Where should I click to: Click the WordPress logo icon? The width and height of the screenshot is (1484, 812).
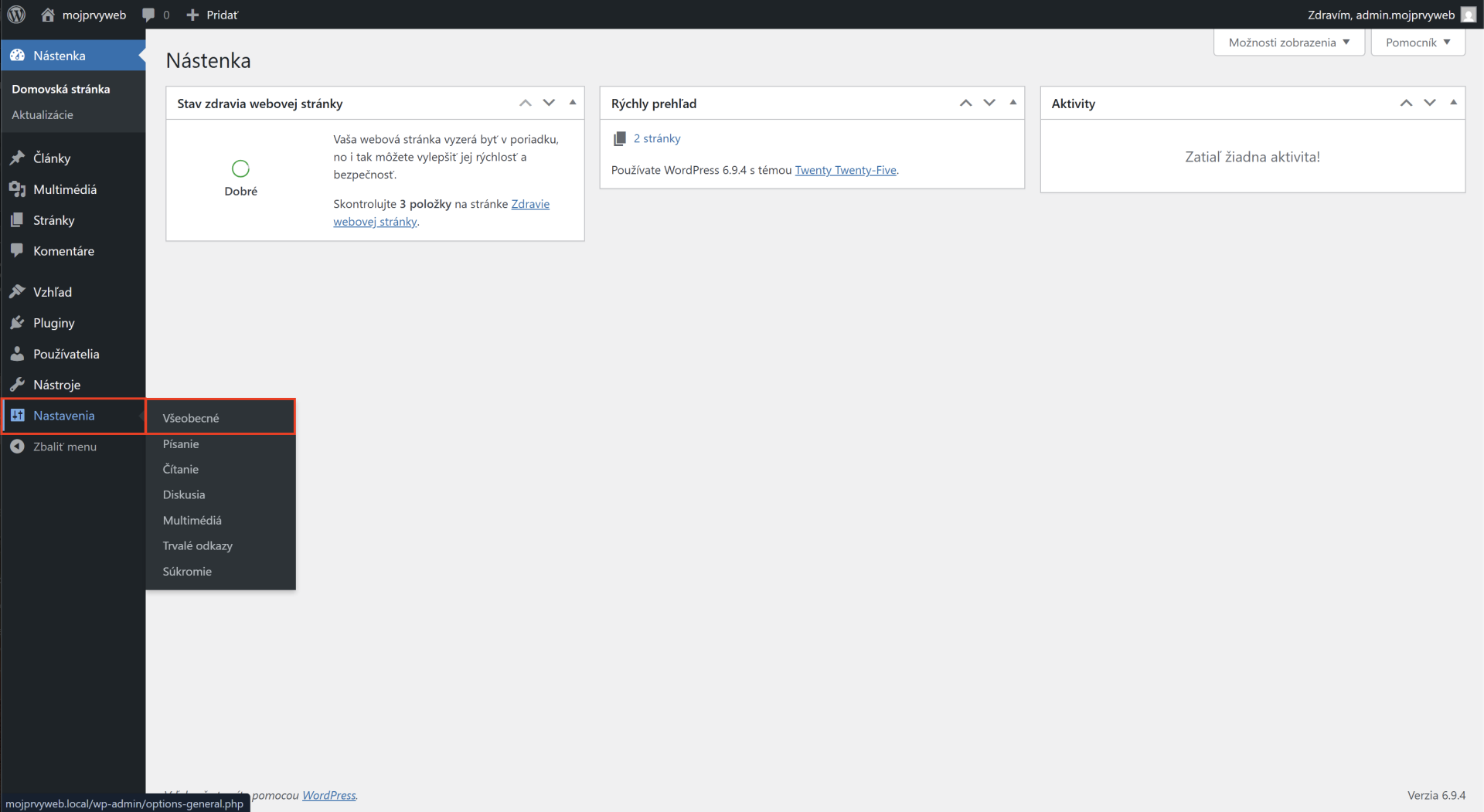pyautogui.click(x=16, y=15)
